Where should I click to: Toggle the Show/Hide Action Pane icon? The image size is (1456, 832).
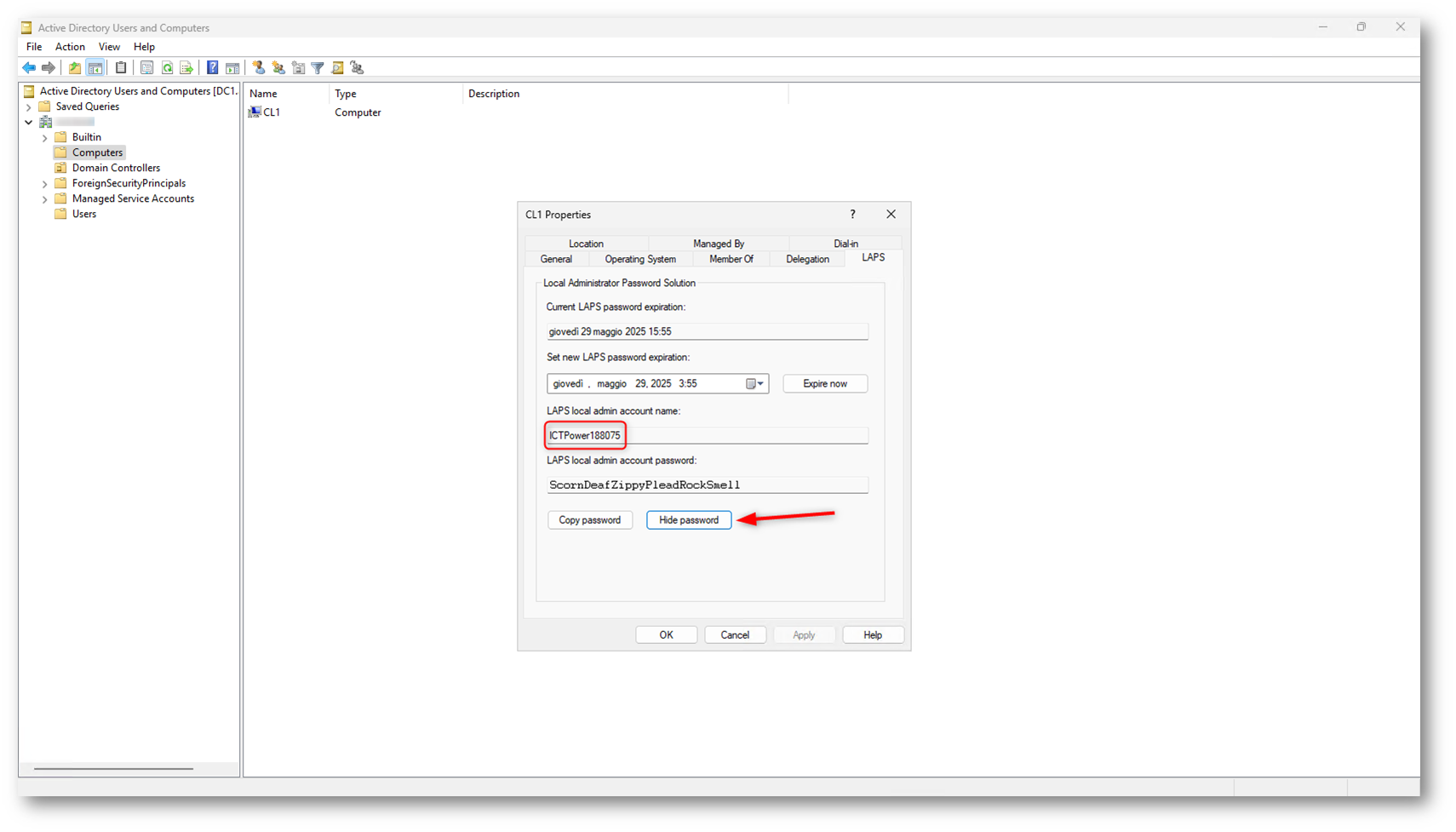point(232,68)
